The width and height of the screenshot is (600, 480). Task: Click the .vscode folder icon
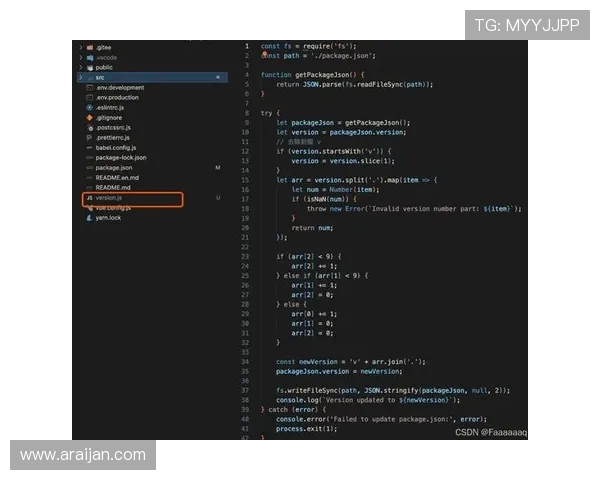point(89,57)
